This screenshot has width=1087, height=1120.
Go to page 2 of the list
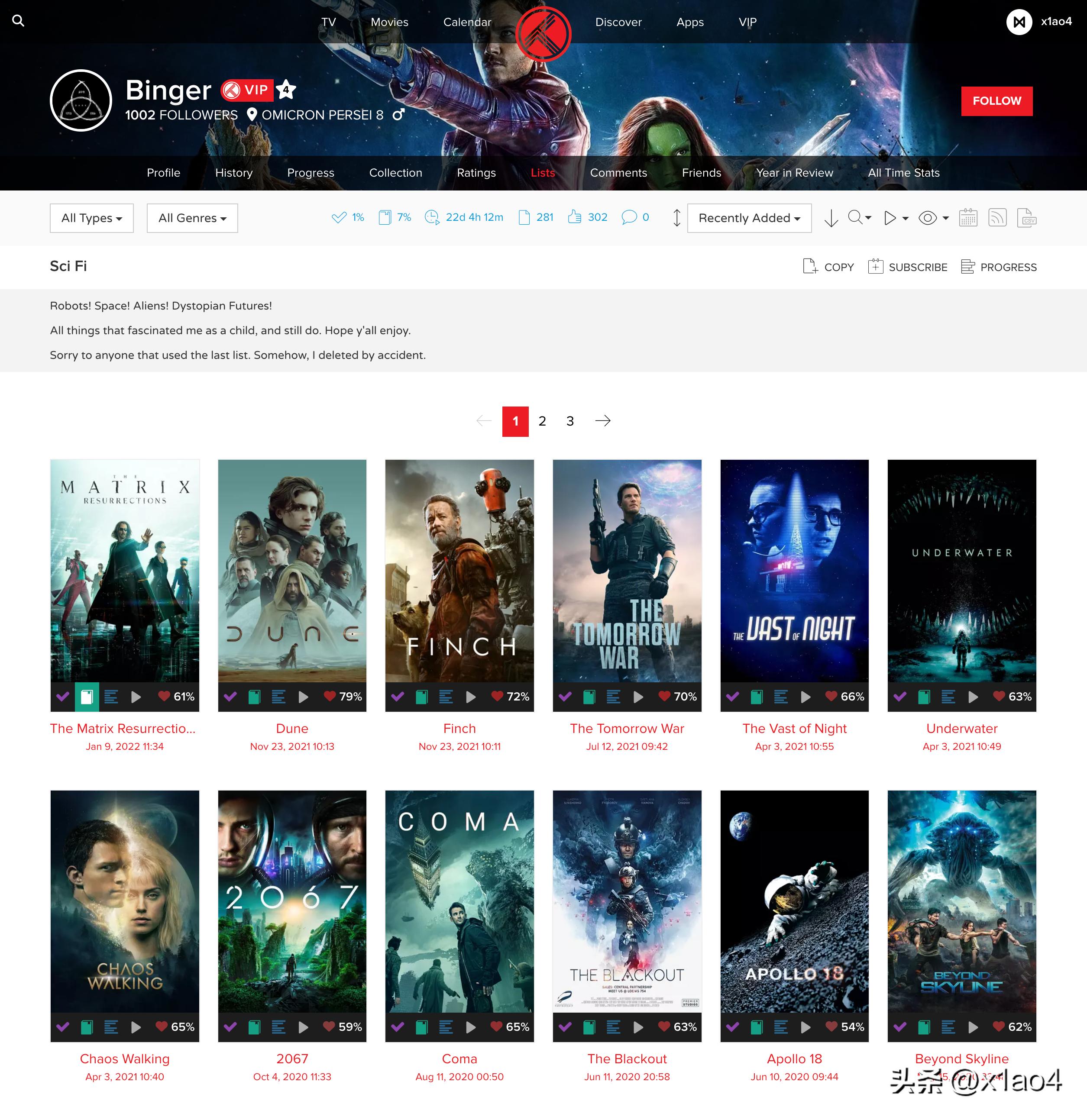click(542, 421)
